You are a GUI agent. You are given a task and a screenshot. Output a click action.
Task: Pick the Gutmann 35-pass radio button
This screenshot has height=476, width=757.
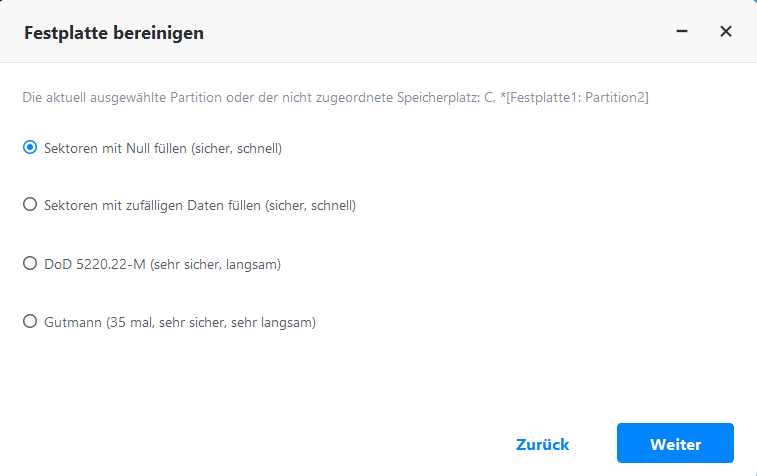30,322
